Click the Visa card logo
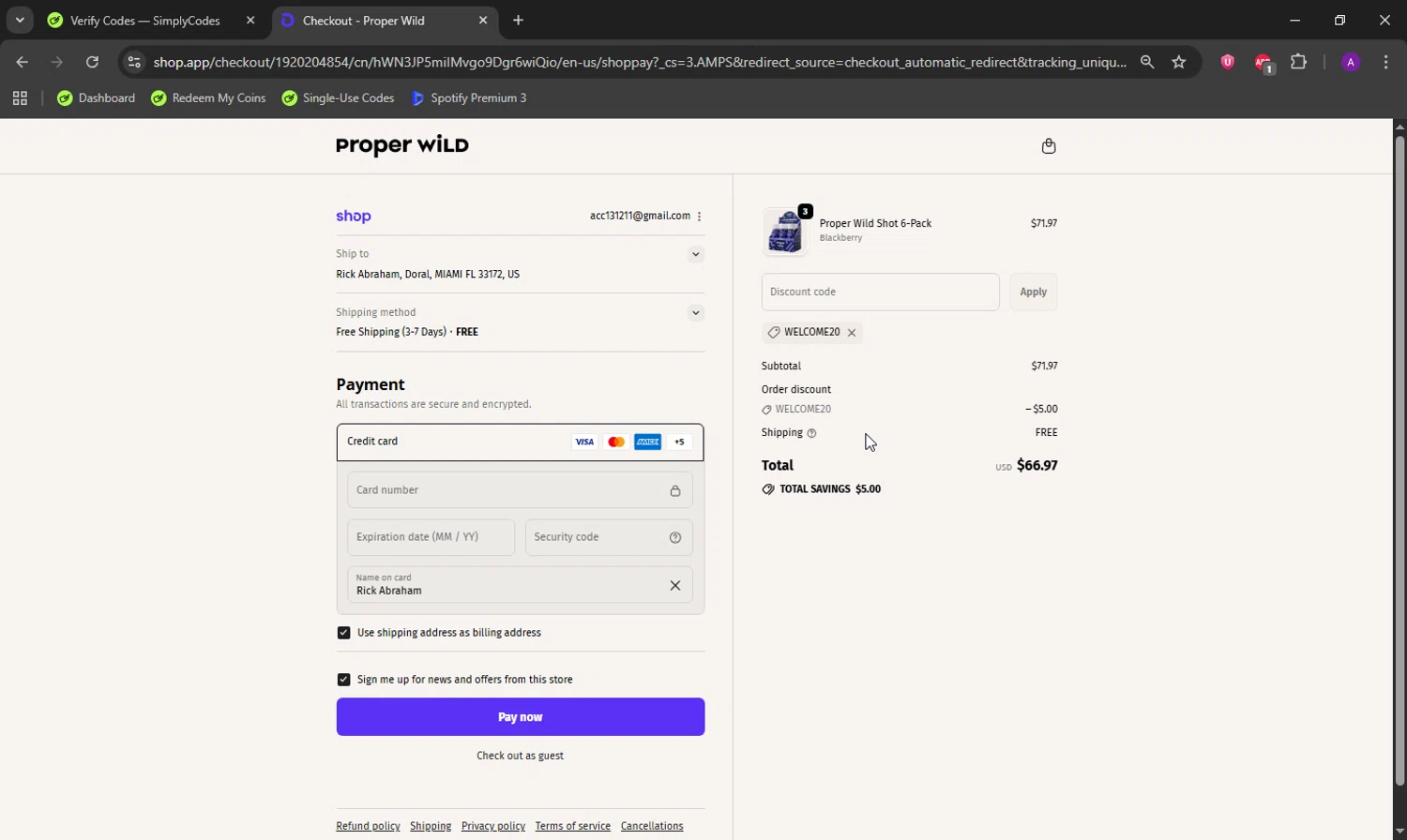This screenshot has height=840, width=1407. (584, 442)
